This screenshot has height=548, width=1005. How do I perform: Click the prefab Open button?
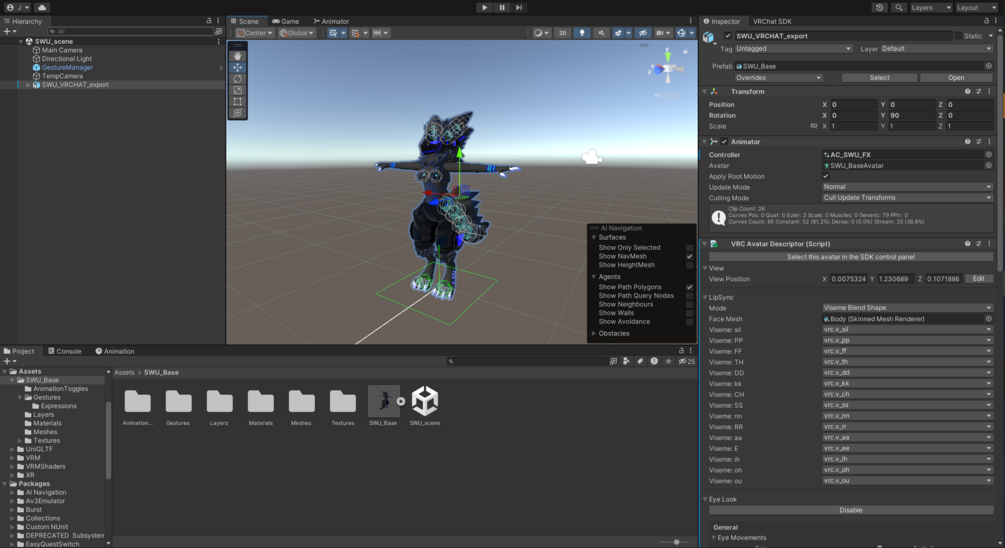[956, 78]
